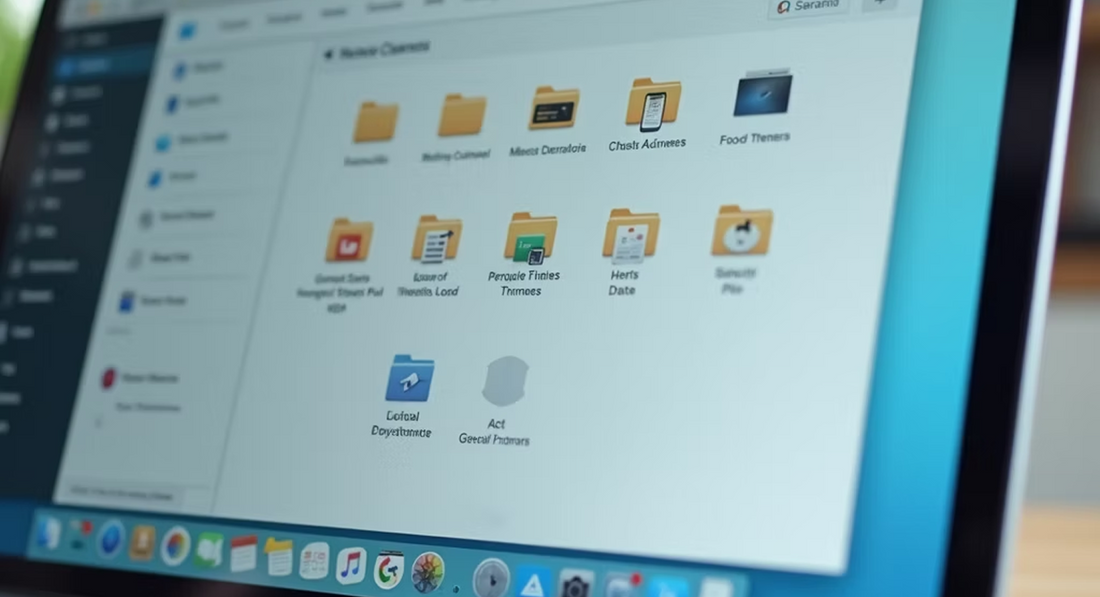
Task: Open the Laae of Theeatla Lond folder
Action: pyautogui.click(x=436, y=239)
